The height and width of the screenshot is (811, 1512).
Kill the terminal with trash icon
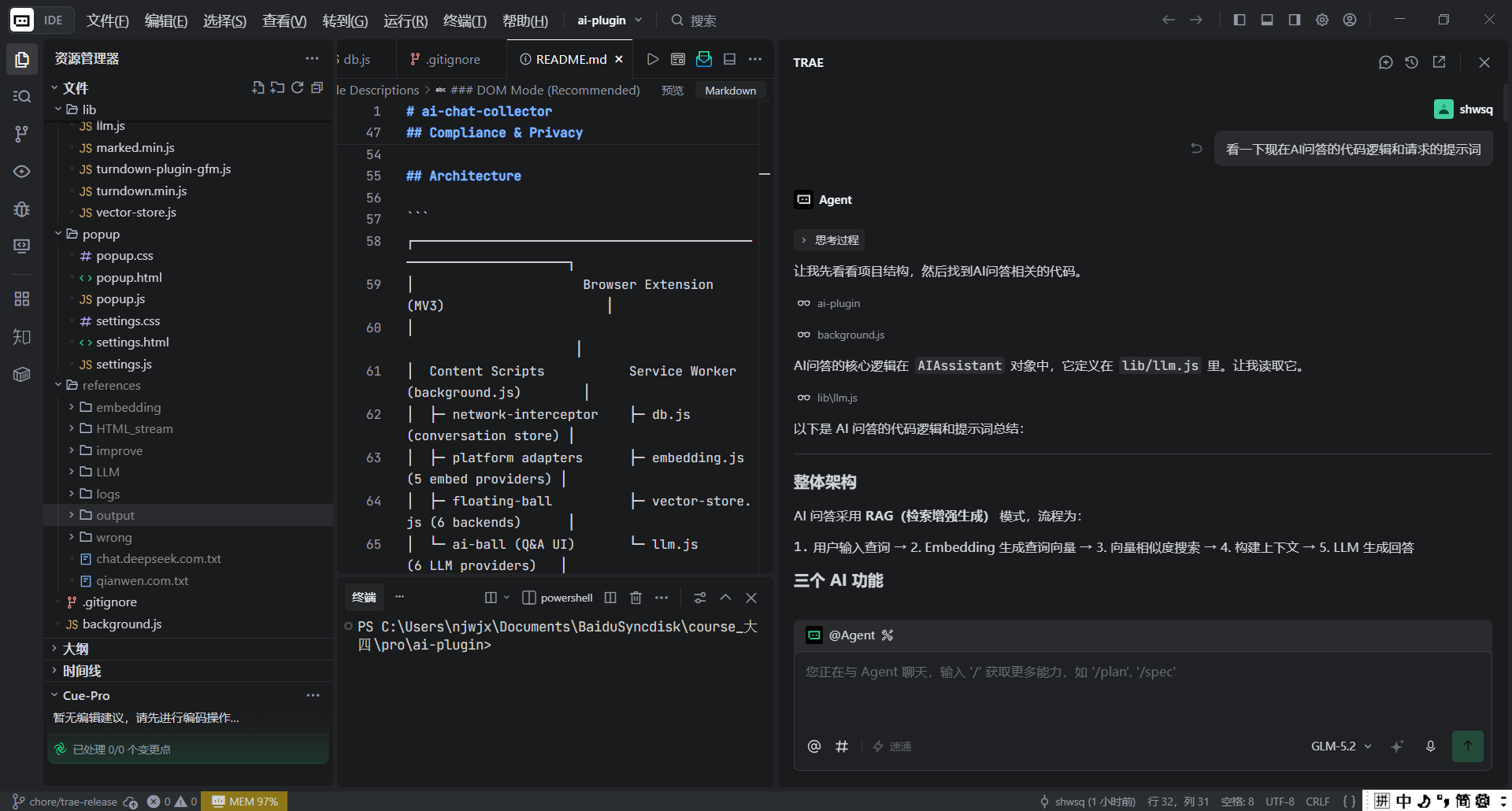point(636,598)
